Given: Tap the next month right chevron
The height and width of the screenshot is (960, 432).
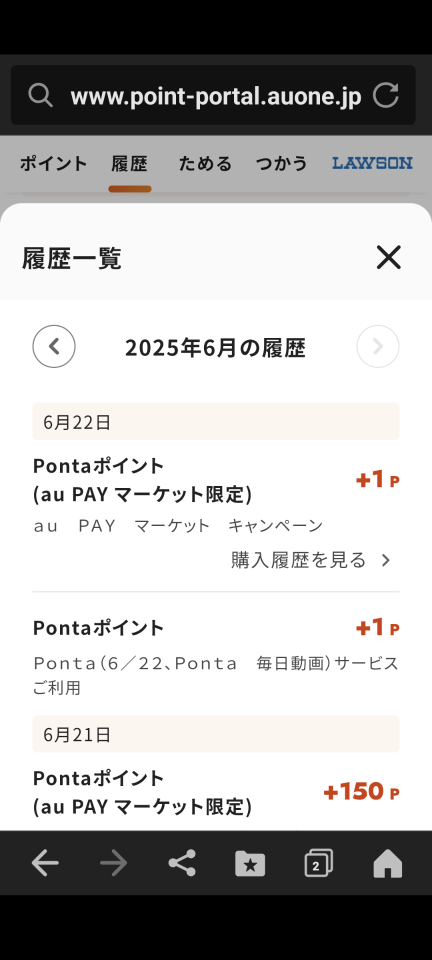Looking at the screenshot, I should pos(378,347).
